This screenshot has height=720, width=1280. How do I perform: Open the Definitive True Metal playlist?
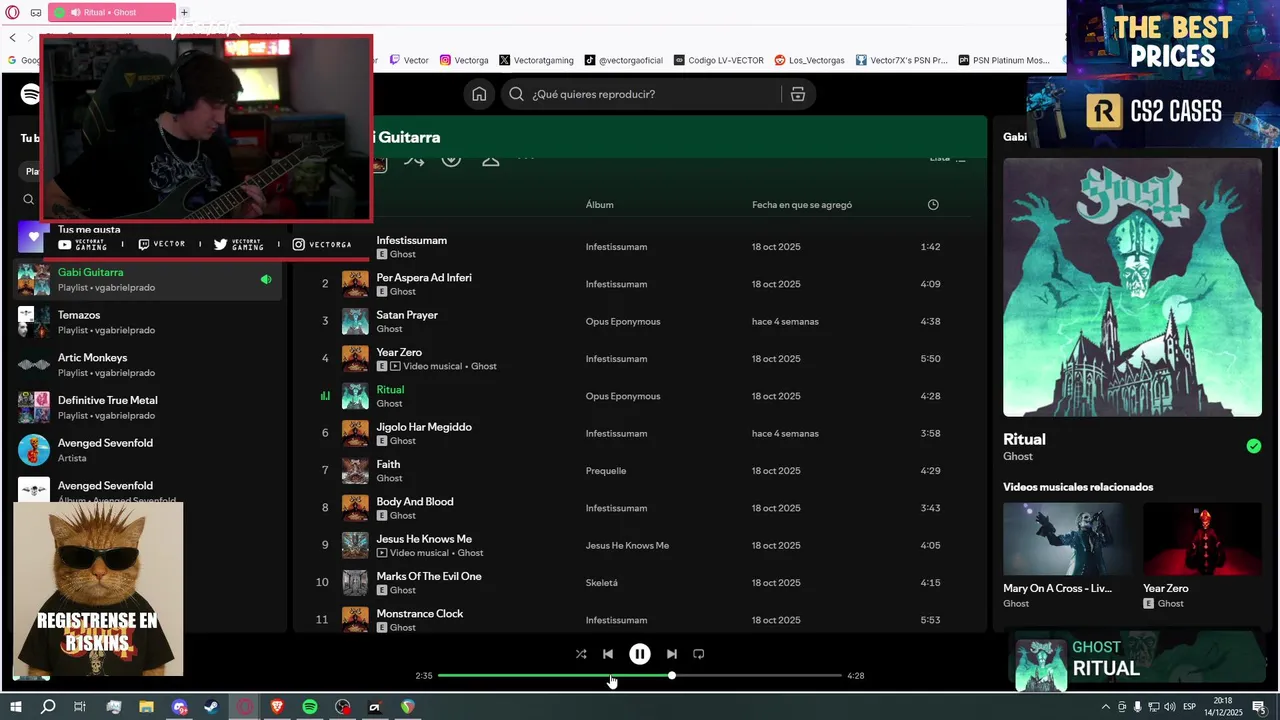coord(147,407)
